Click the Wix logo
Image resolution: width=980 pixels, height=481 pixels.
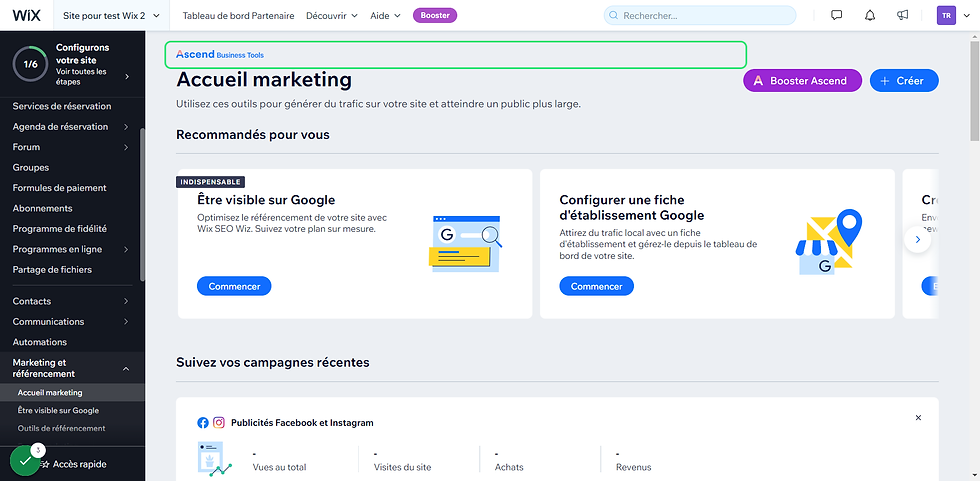pos(26,16)
